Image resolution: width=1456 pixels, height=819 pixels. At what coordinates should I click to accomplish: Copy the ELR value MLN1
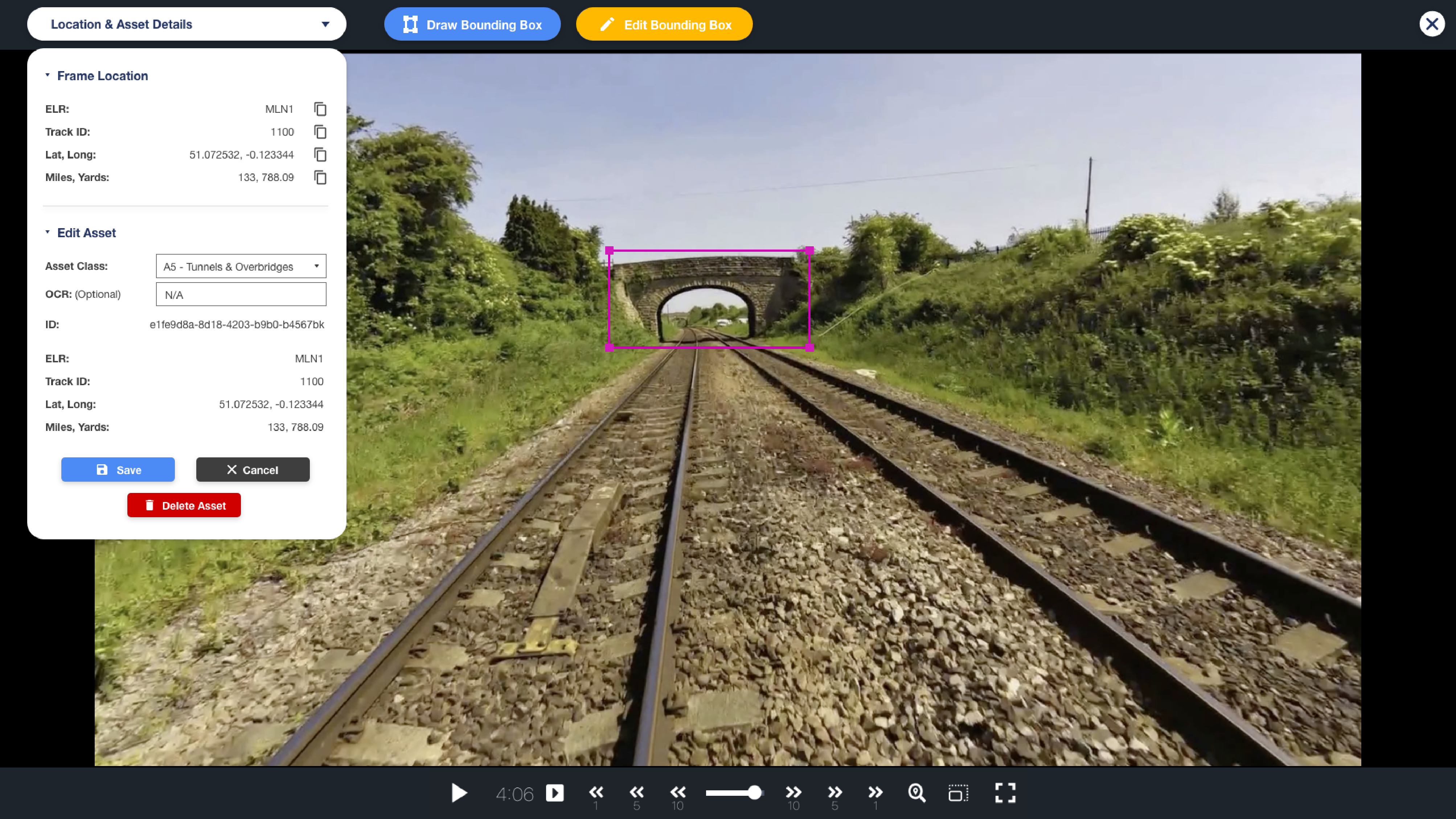(320, 109)
